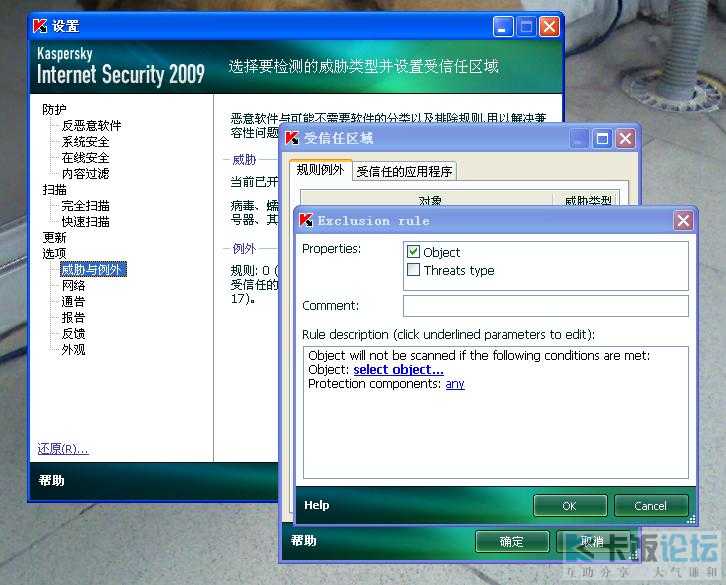Viewport: 726px width, 585px height.
Task: Check the Object property checkbox
Action: coord(413,252)
